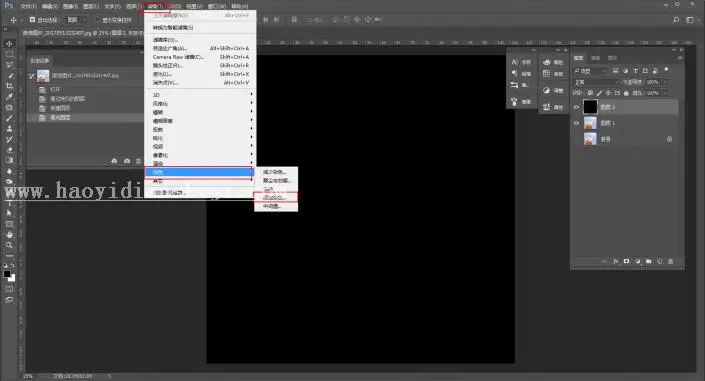Click the add layer mask icon
The image size is (705, 381).
pyautogui.click(x=626, y=261)
